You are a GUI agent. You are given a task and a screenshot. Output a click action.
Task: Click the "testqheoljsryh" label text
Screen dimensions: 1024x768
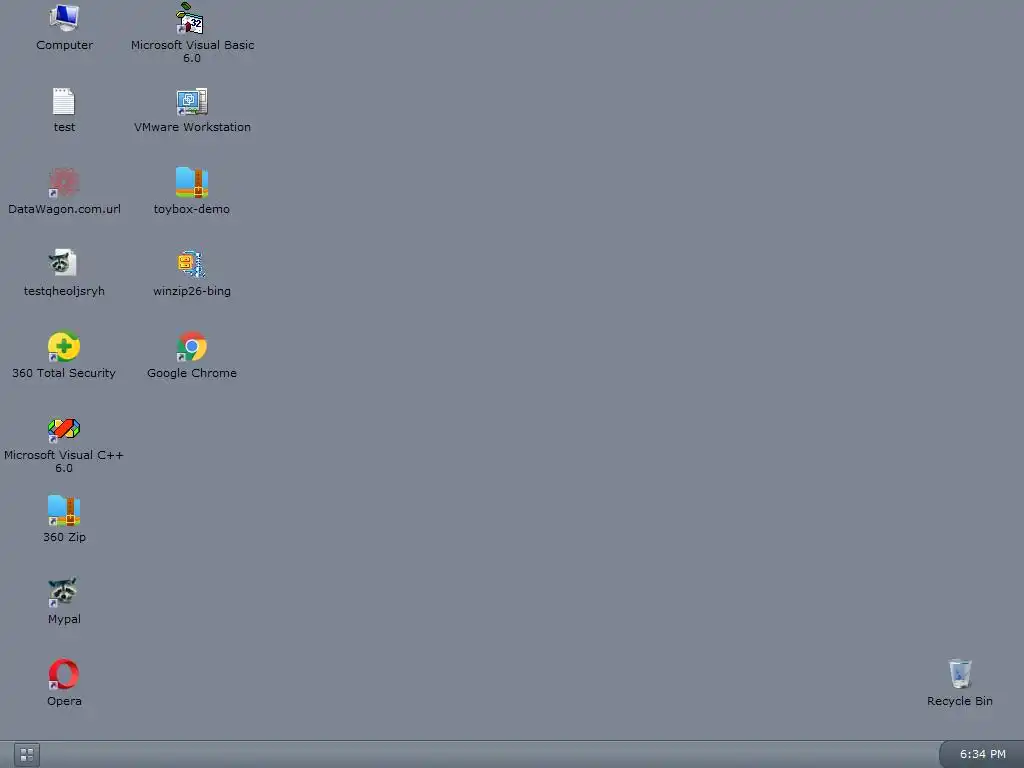point(64,291)
